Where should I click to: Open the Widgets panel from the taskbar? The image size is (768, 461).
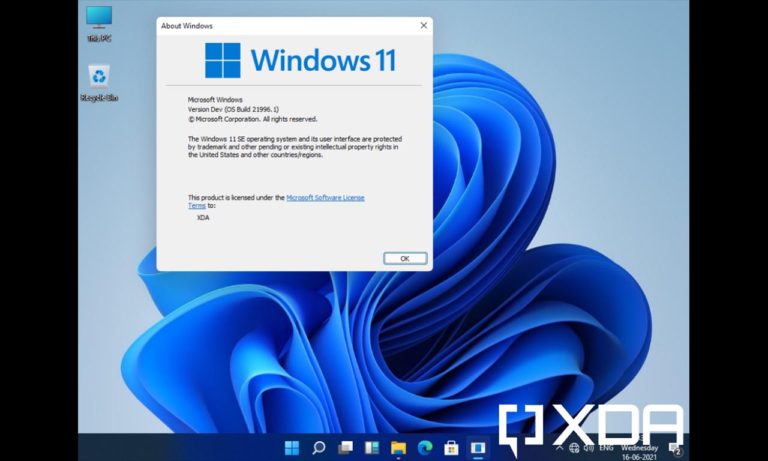tap(372, 447)
